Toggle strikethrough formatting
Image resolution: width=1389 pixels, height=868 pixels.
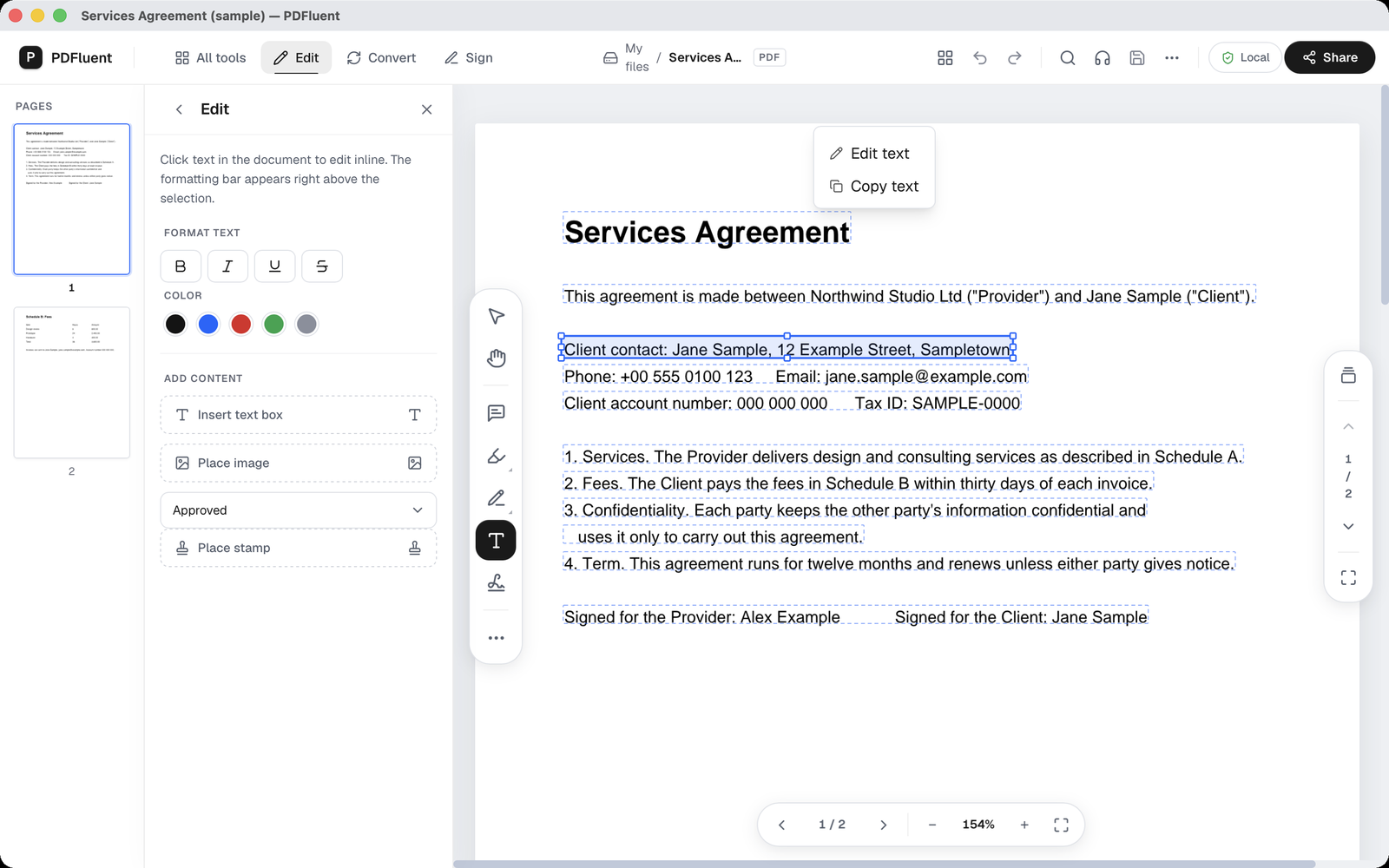(x=322, y=266)
